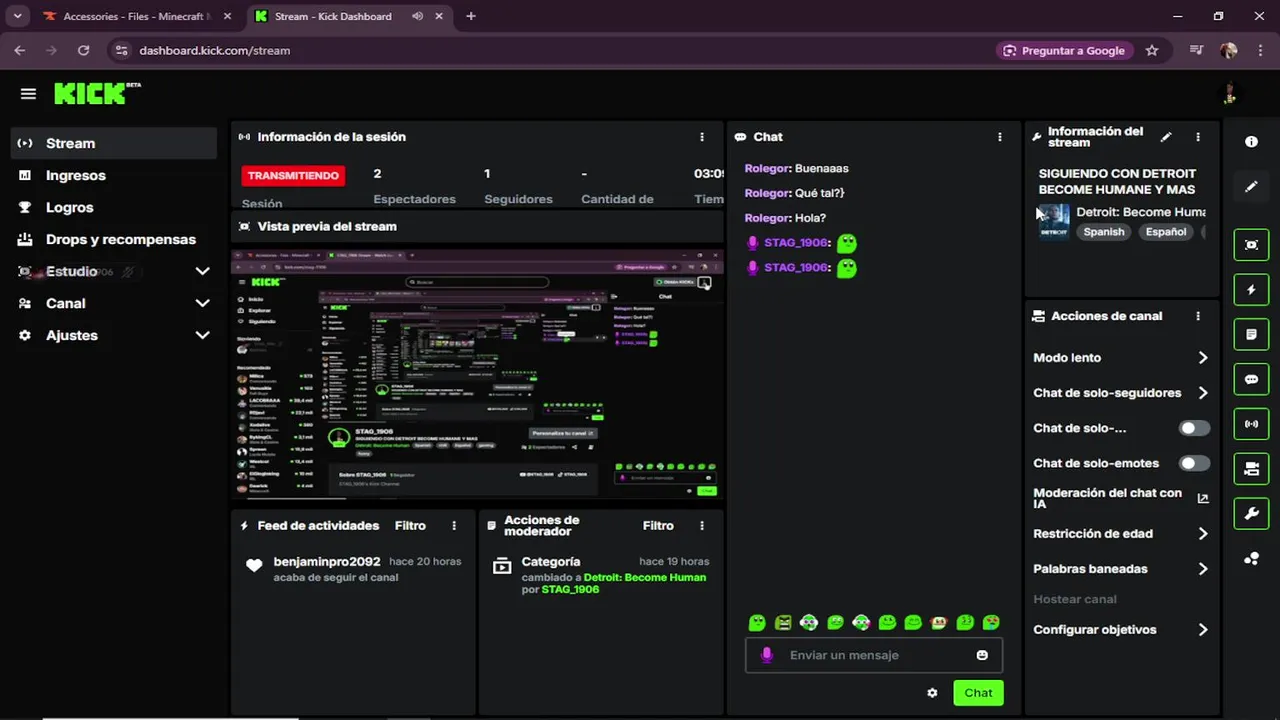Screen dimensions: 1280x720
Task: Insert the angry Hulk-face emote
Action: click(783, 623)
